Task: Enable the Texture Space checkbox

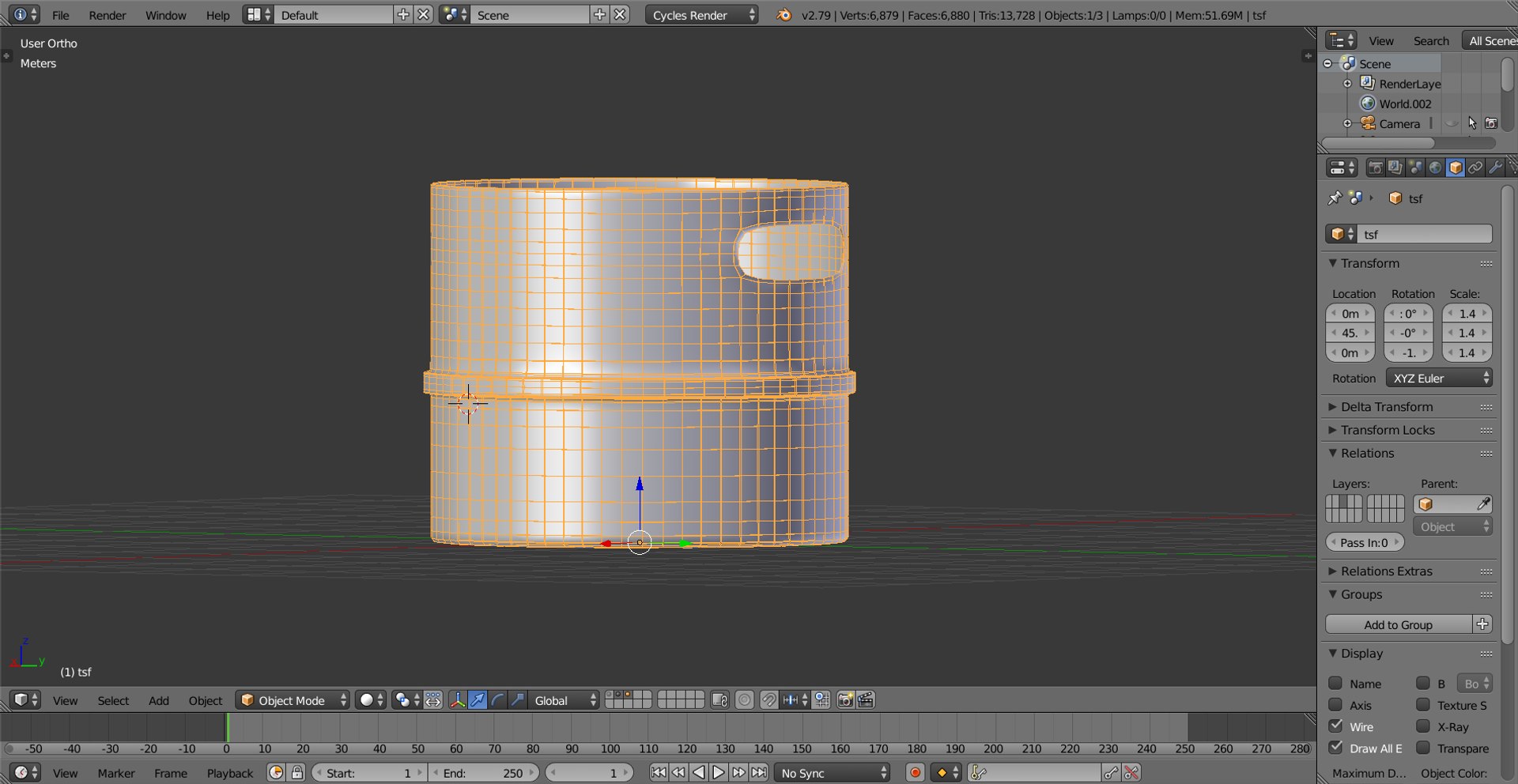Action: click(x=1423, y=704)
